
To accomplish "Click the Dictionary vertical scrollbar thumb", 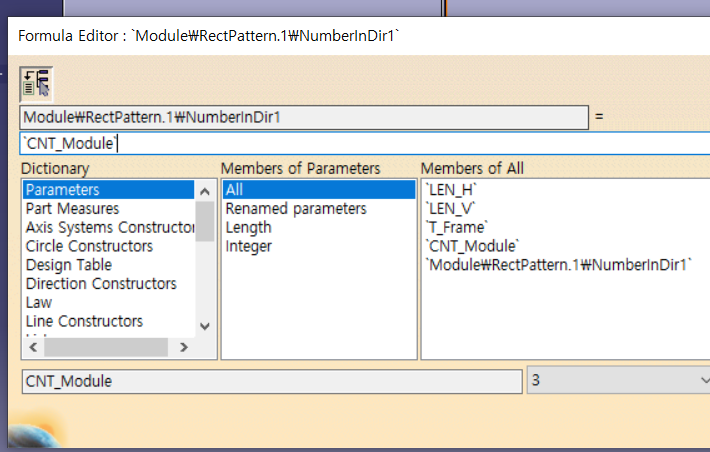I will 205,221.
